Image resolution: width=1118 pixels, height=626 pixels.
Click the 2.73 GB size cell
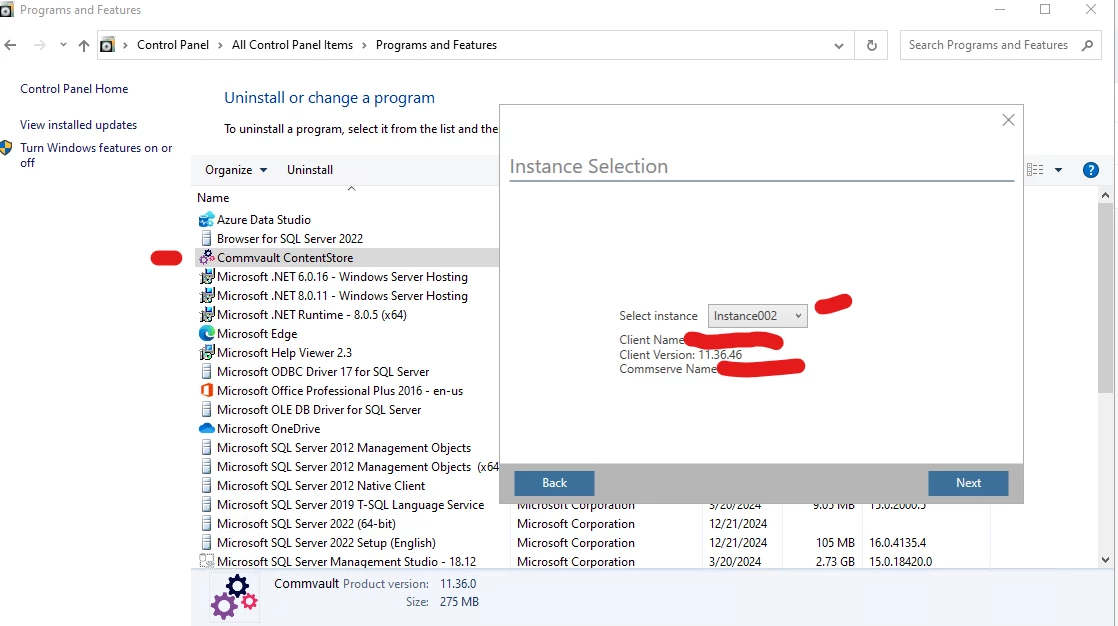(835, 562)
